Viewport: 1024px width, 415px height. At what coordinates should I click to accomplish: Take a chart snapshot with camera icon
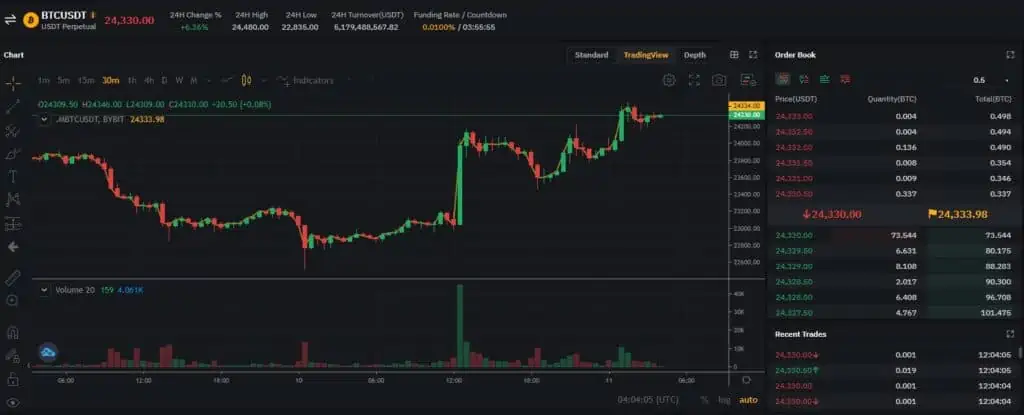click(719, 80)
